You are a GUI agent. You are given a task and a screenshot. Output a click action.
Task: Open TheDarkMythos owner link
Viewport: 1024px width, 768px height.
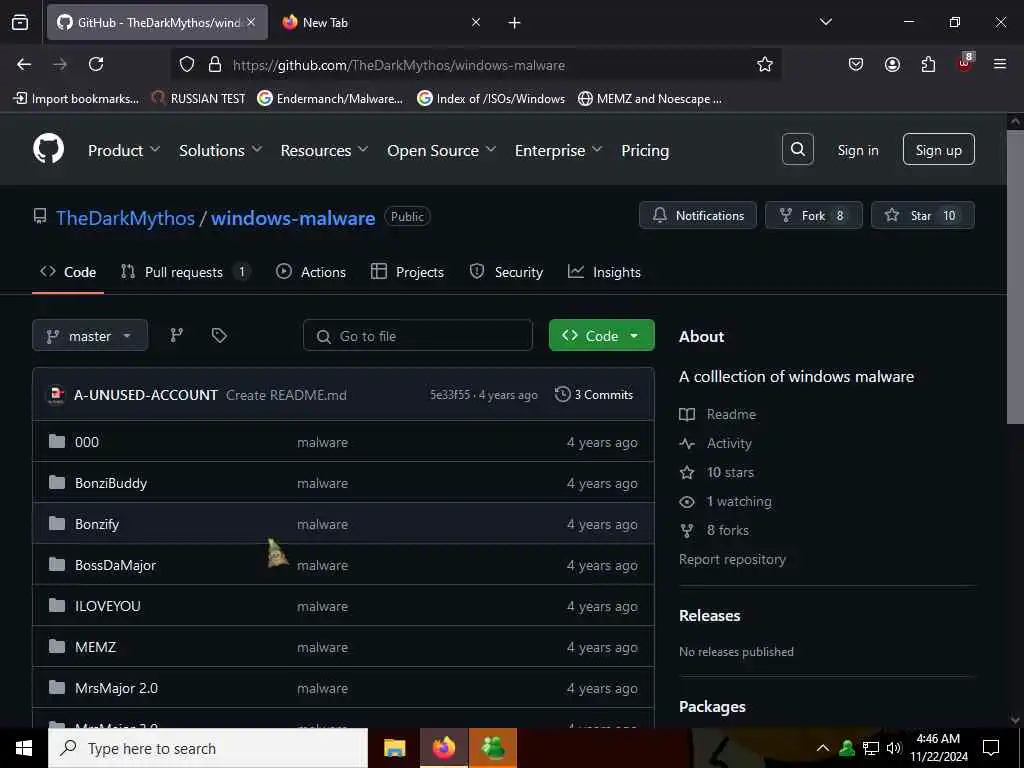coord(125,217)
